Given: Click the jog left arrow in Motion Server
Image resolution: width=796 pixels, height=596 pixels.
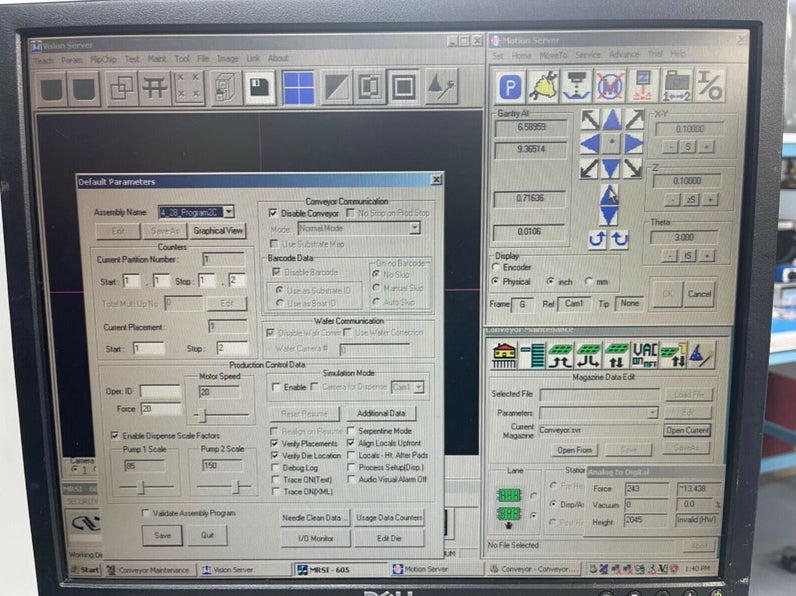Looking at the screenshot, I should click(x=589, y=144).
